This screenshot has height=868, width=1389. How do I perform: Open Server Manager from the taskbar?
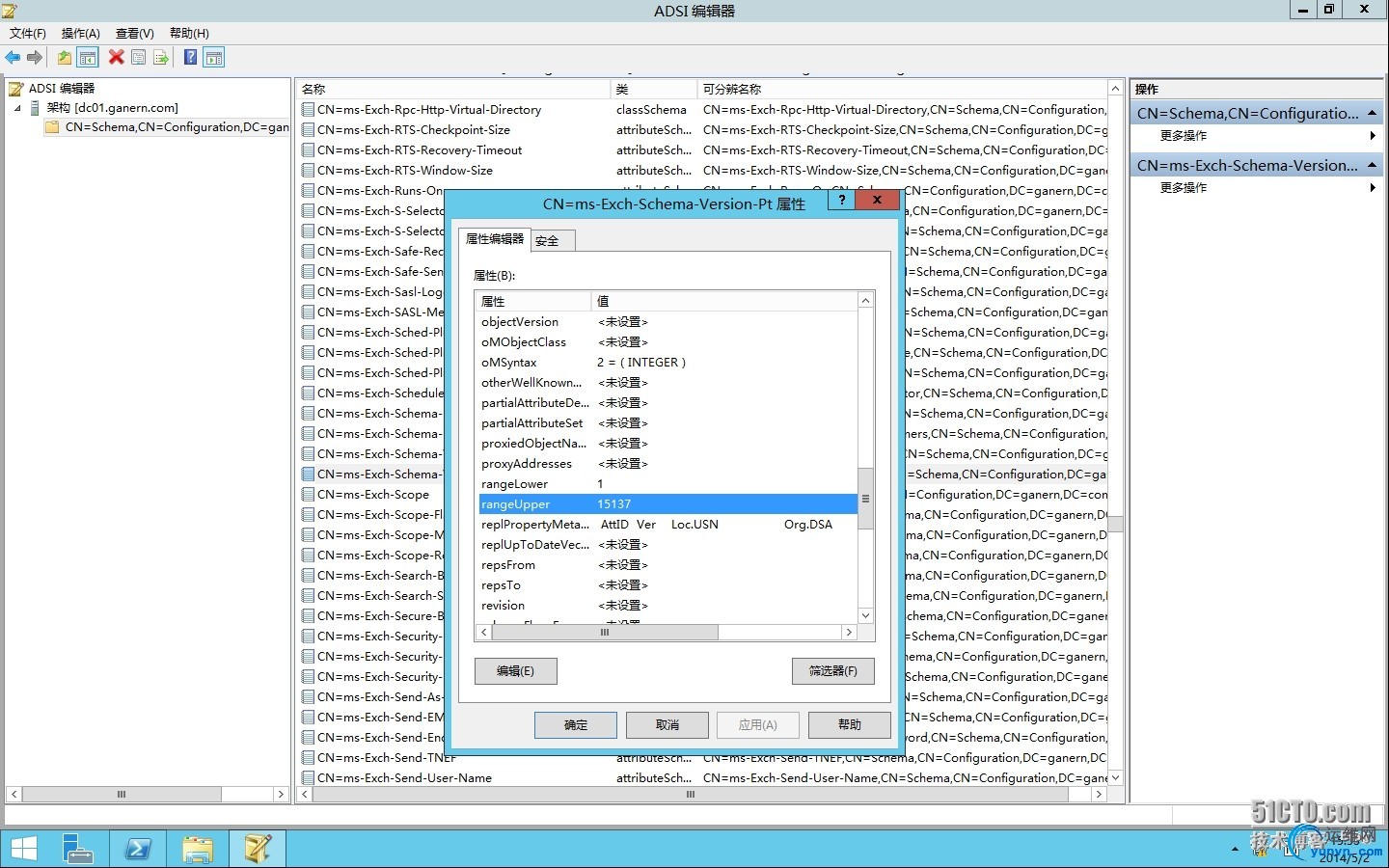tap(77, 849)
